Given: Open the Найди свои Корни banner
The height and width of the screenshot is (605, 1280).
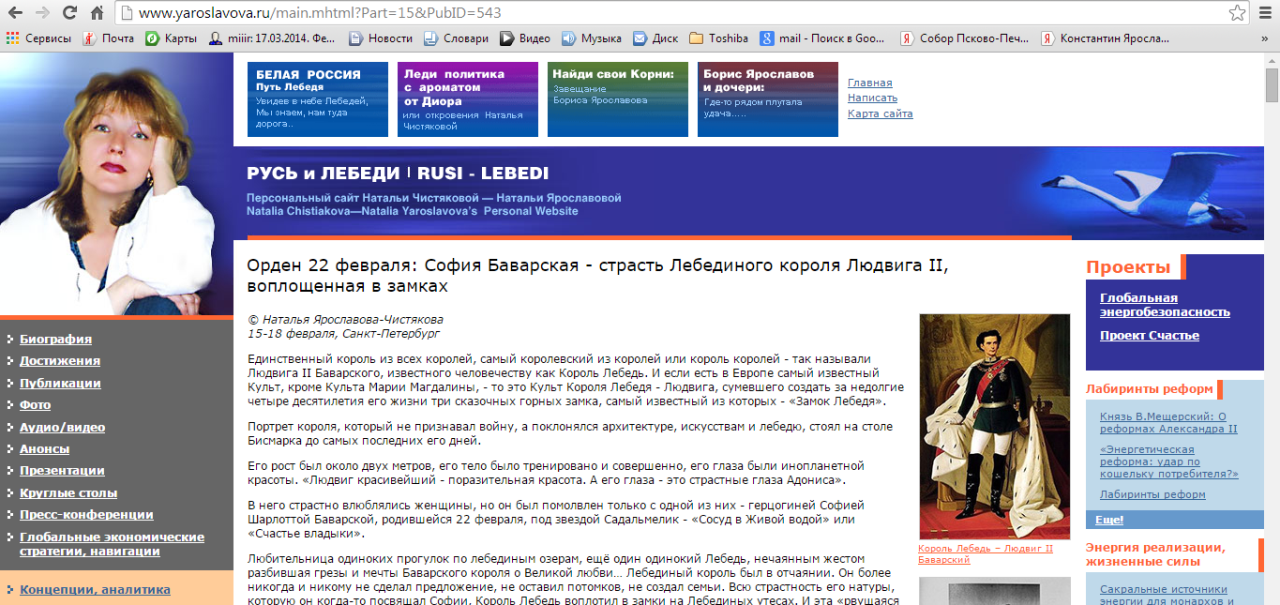Looking at the screenshot, I should 618,99.
